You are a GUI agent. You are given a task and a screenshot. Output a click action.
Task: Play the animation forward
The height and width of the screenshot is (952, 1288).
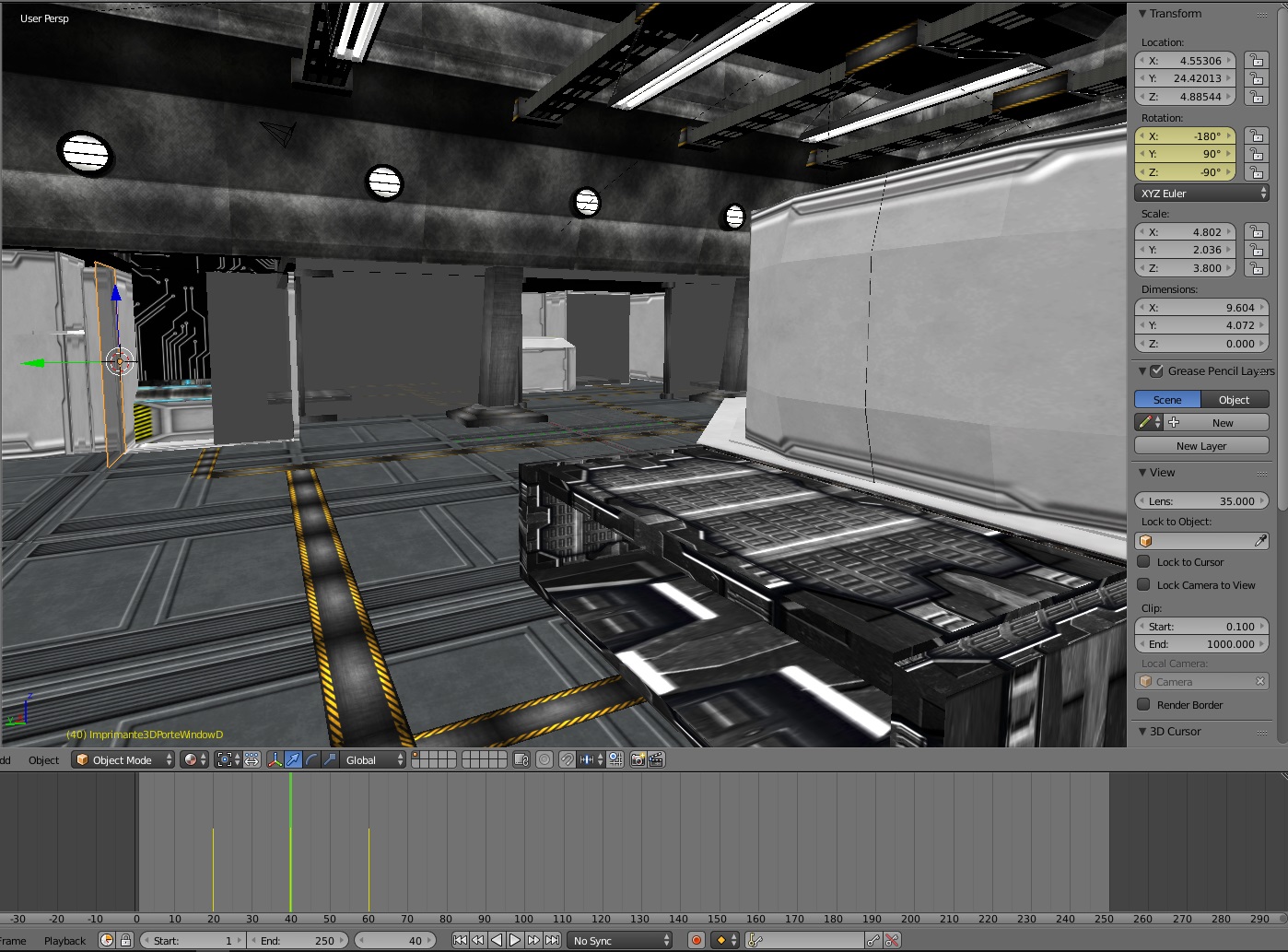pyautogui.click(x=515, y=940)
